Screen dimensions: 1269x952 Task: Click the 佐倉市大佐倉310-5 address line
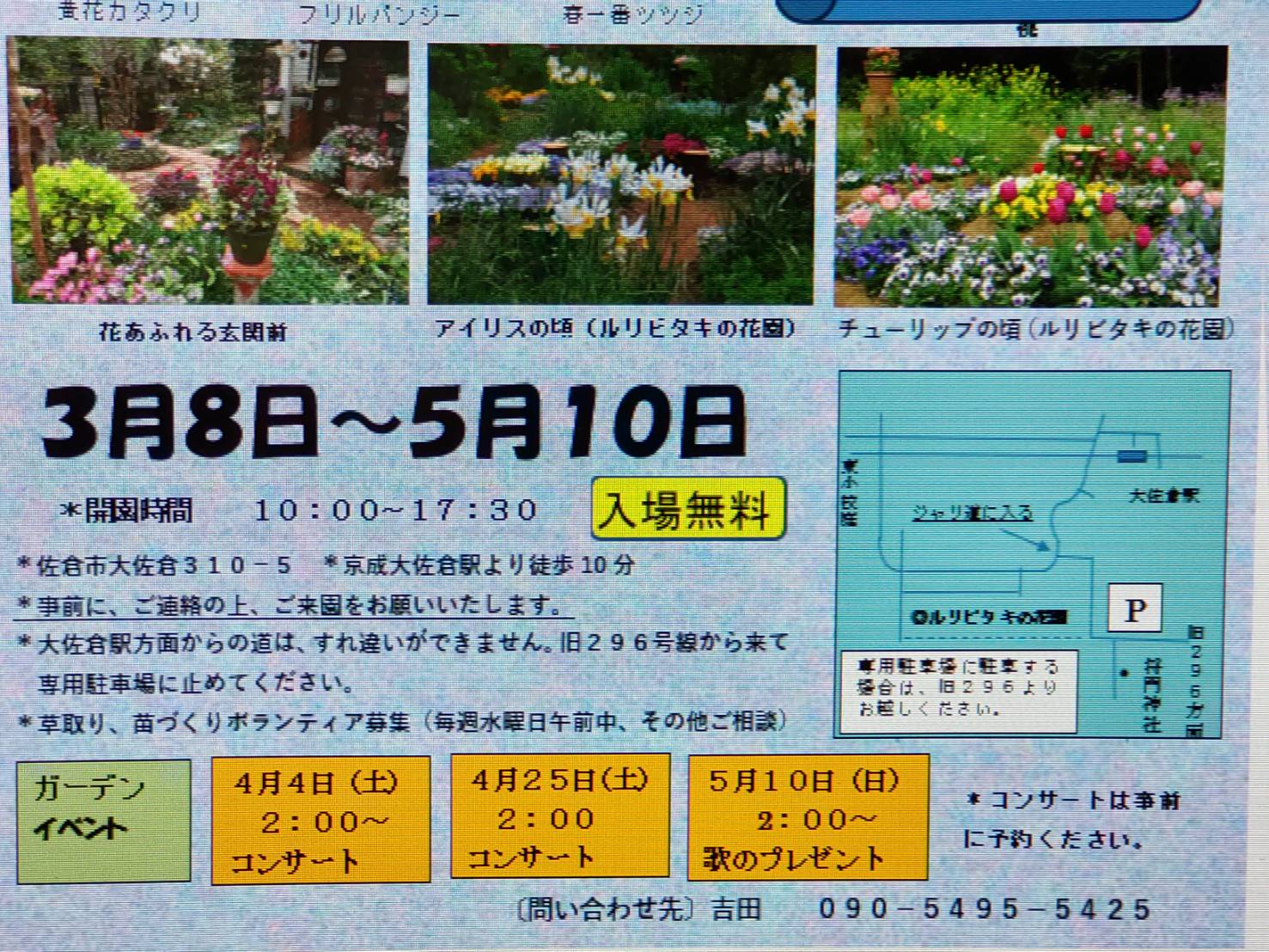point(156,565)
